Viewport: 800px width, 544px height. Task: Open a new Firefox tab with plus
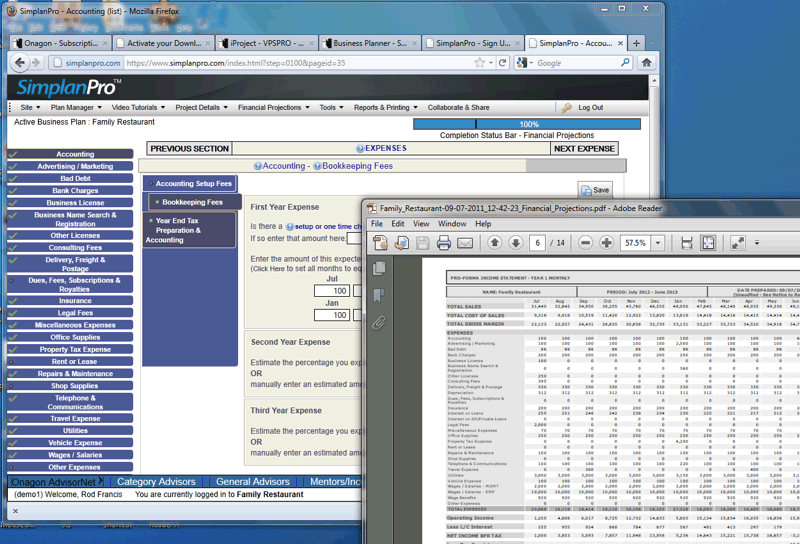pyautogui.click(x=636, y=43)
